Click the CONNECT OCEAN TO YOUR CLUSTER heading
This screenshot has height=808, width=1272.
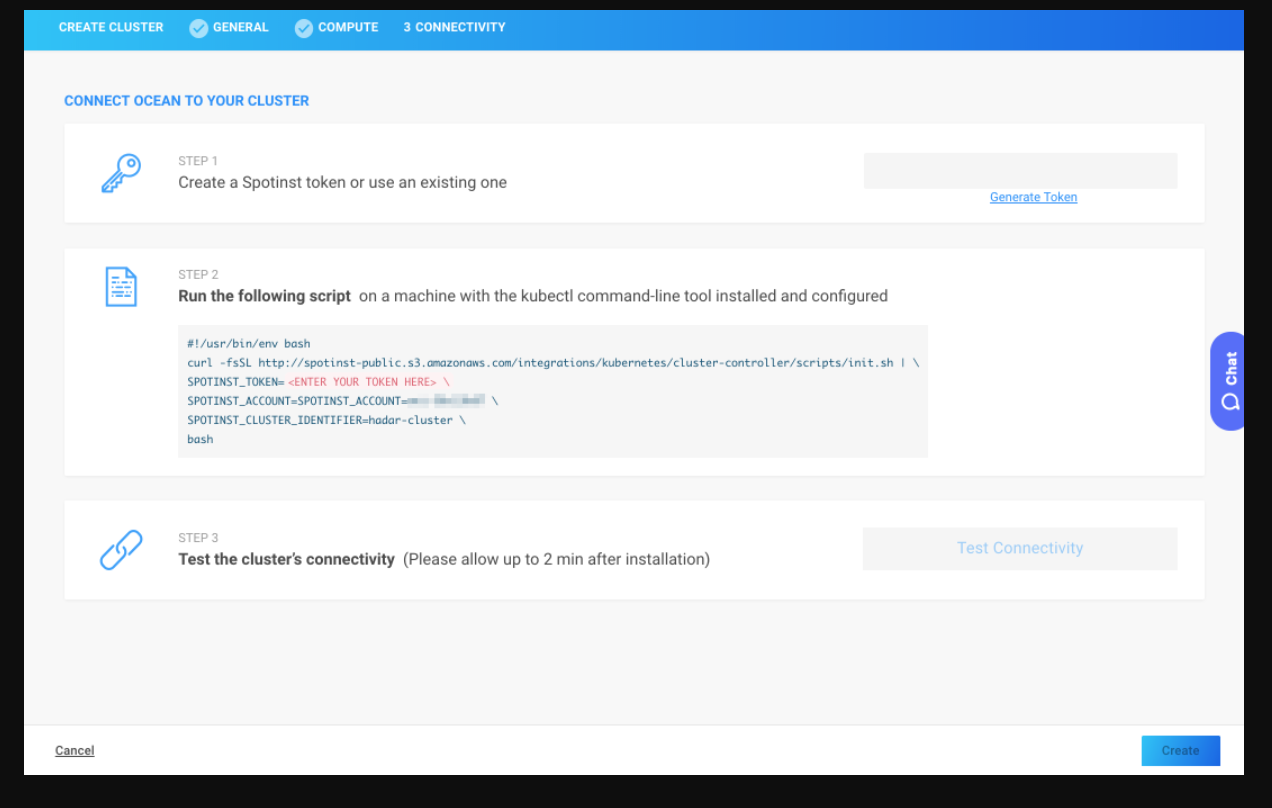(186, 101)
